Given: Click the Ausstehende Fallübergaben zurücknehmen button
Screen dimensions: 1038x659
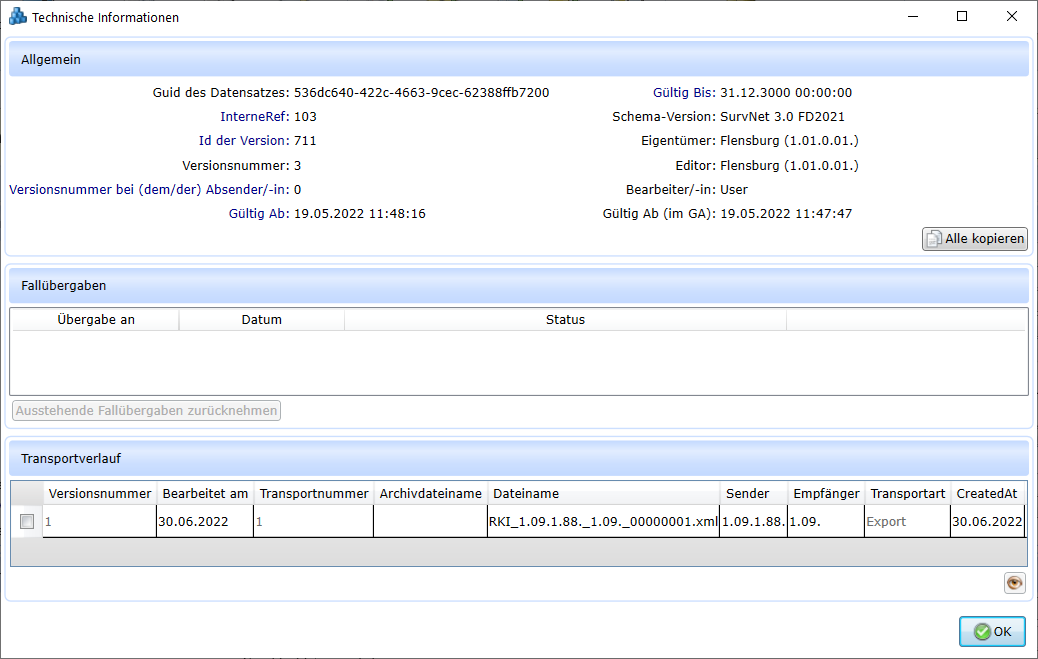Looking at the screenshot, I should 147,411.
